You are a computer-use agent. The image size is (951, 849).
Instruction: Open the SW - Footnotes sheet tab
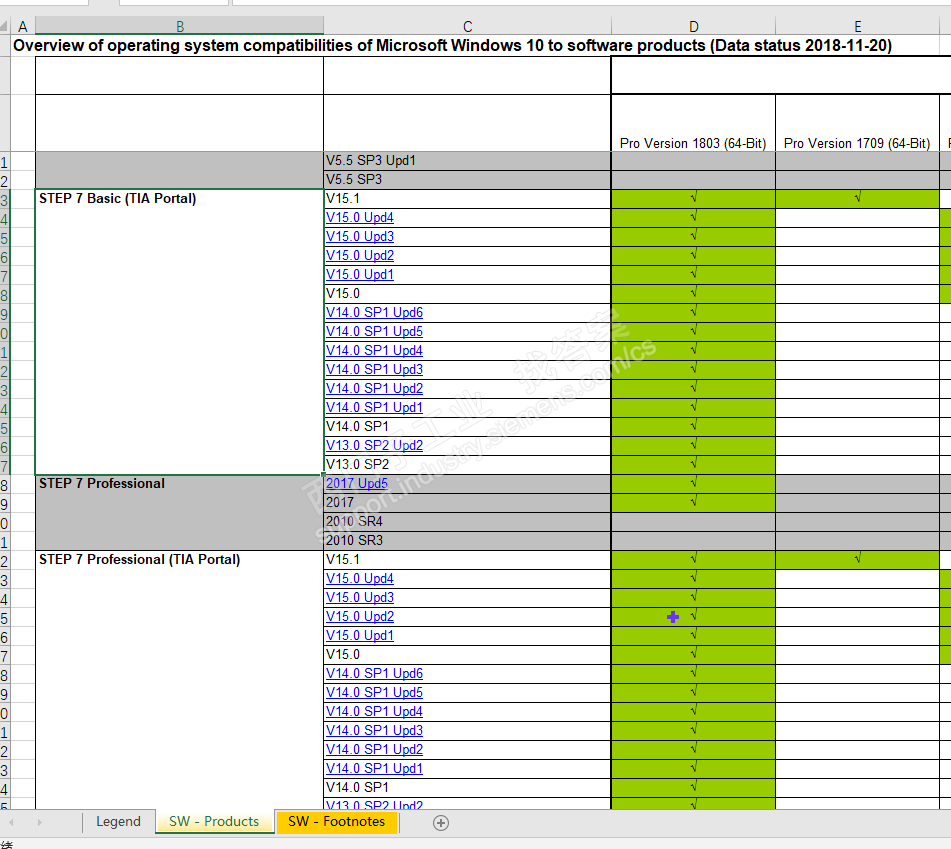pyautogui.click(x=337, y=822)
